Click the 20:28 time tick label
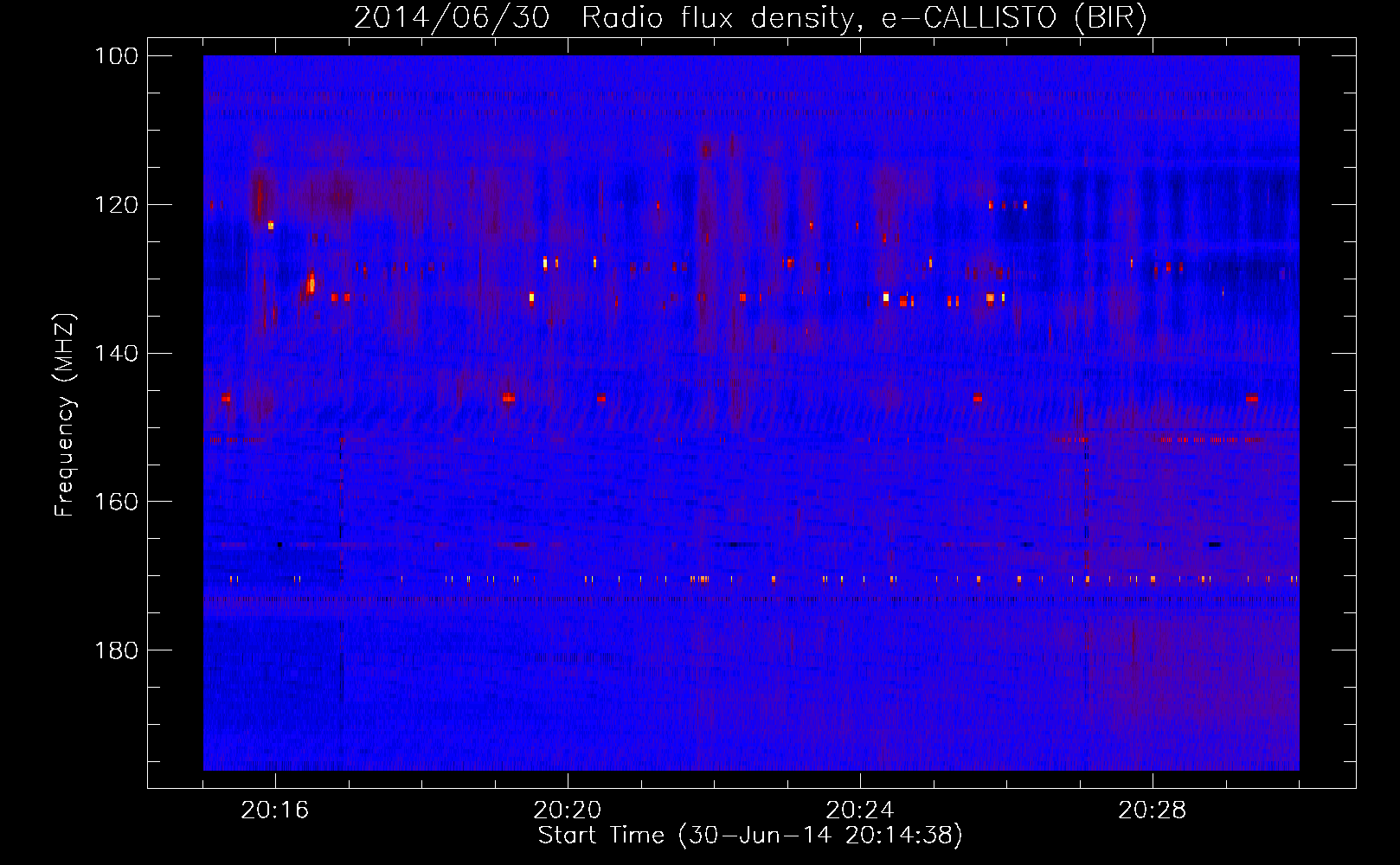Screen dimensions: 1400x865 tap(1153, 811)
